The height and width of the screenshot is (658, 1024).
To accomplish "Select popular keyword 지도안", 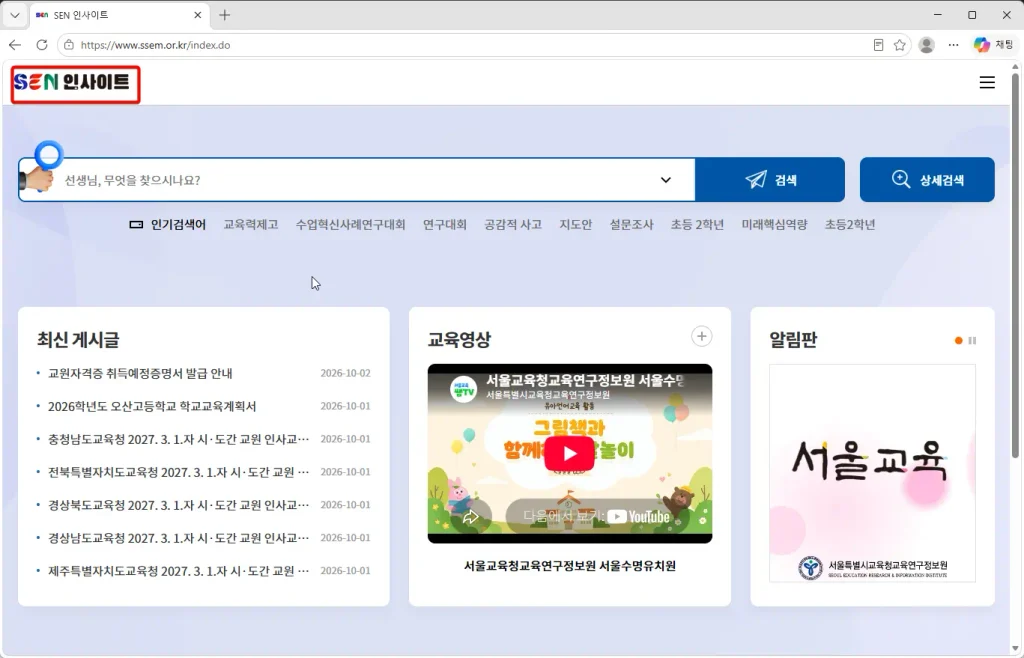I will (x=575, y=225).
